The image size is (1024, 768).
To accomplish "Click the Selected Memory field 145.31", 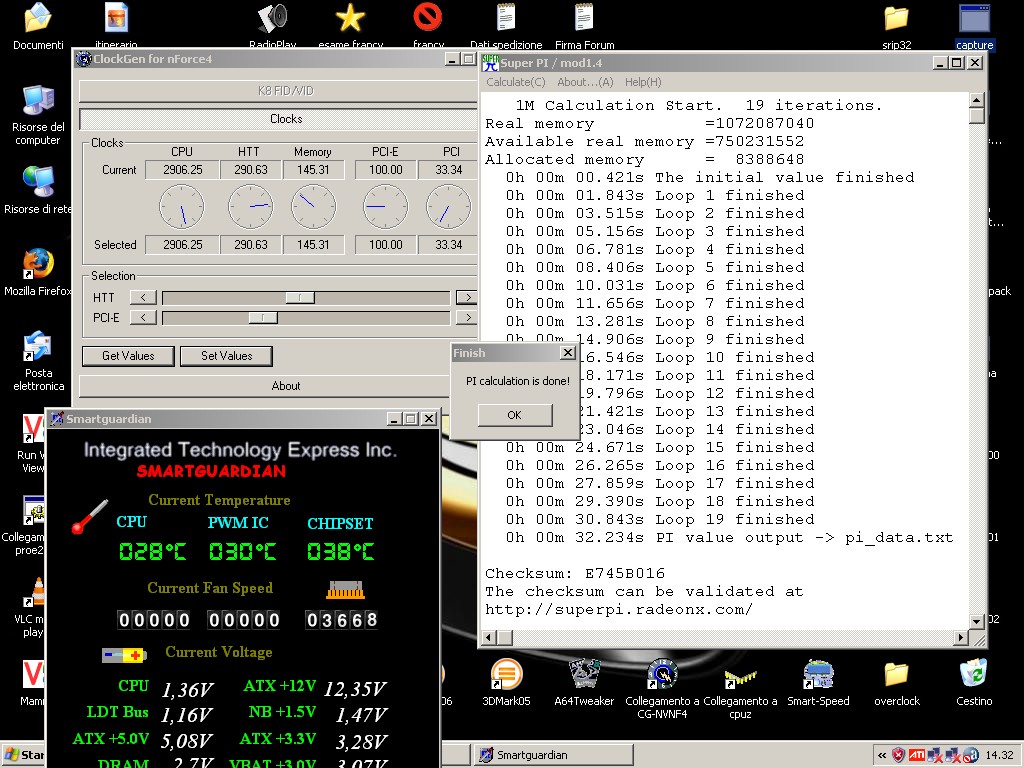I will 313,245.
